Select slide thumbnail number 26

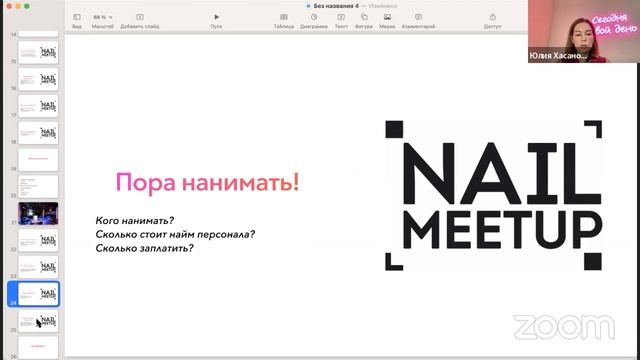click(x=38, y=347)
